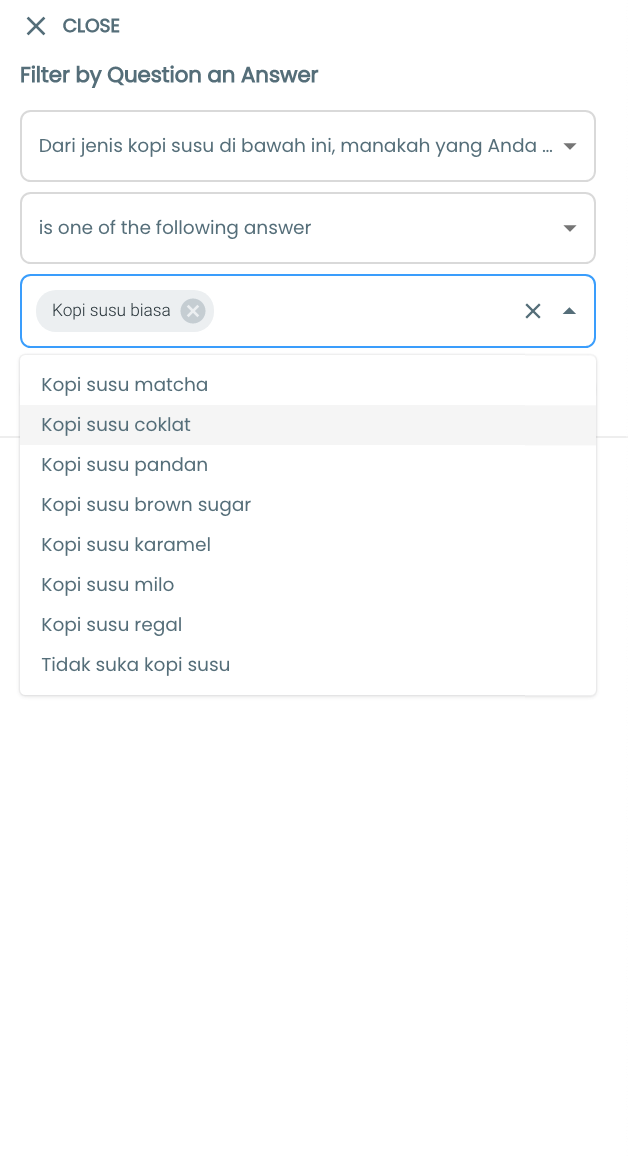628x1158 pixels.
Task: Click the Kopi susu biasa chip label
Action: click(x=111, y=311)
